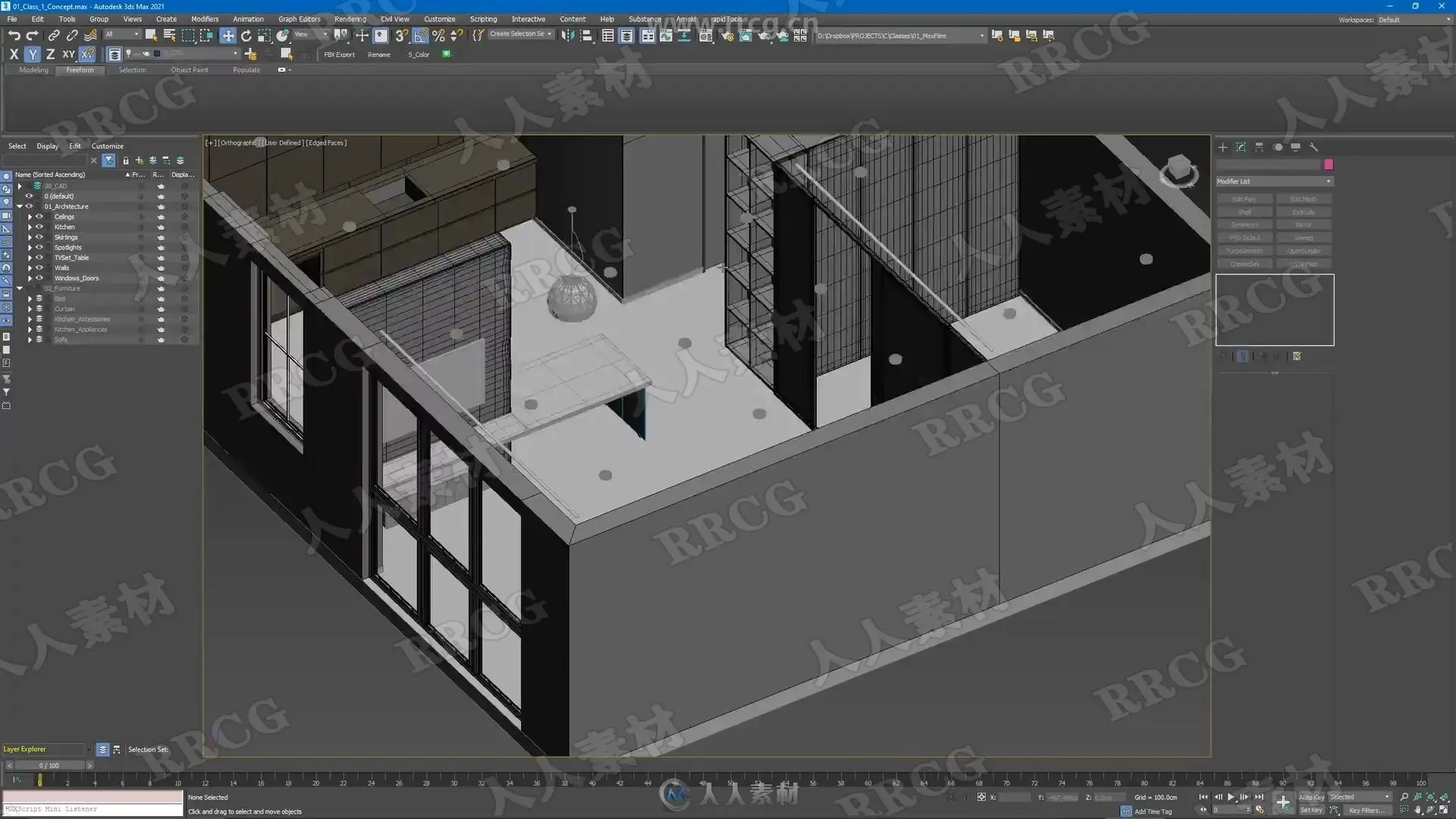Activate the Rotate tool

(x=246, y=36)
